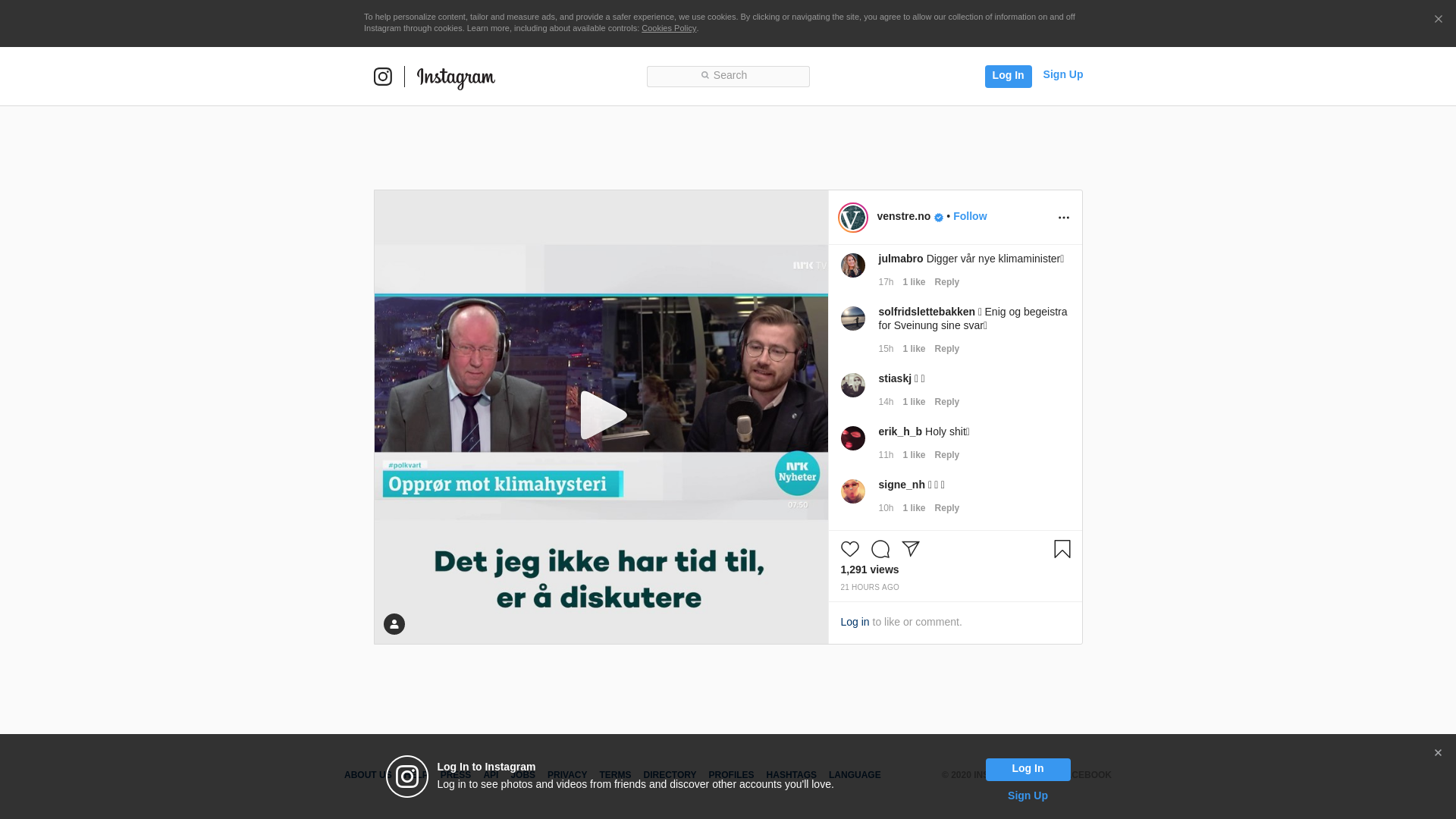Focus the Search input field

[x=728, y=76]
